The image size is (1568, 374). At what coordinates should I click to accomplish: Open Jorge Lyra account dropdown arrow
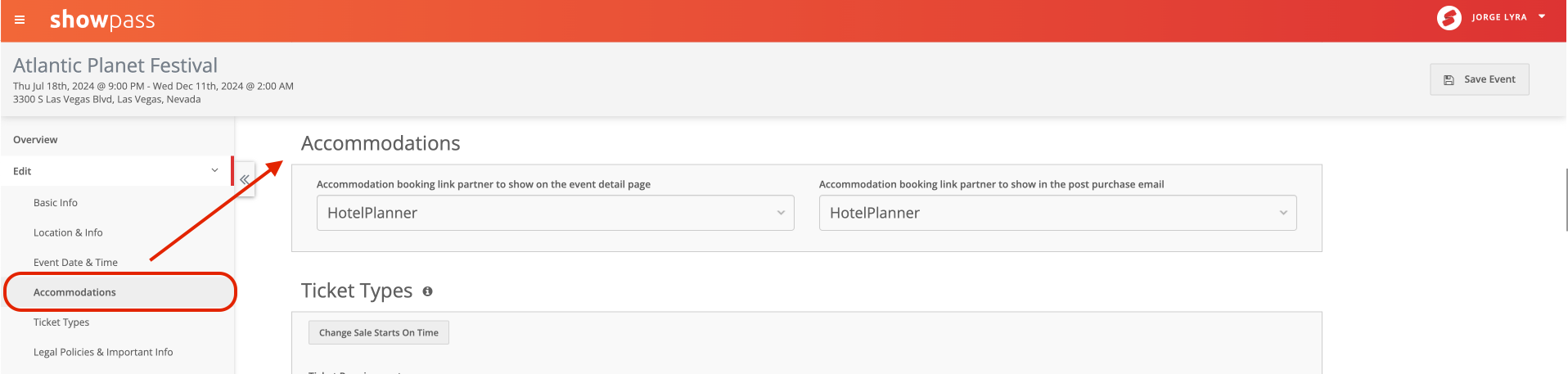tap(1542, 16)
